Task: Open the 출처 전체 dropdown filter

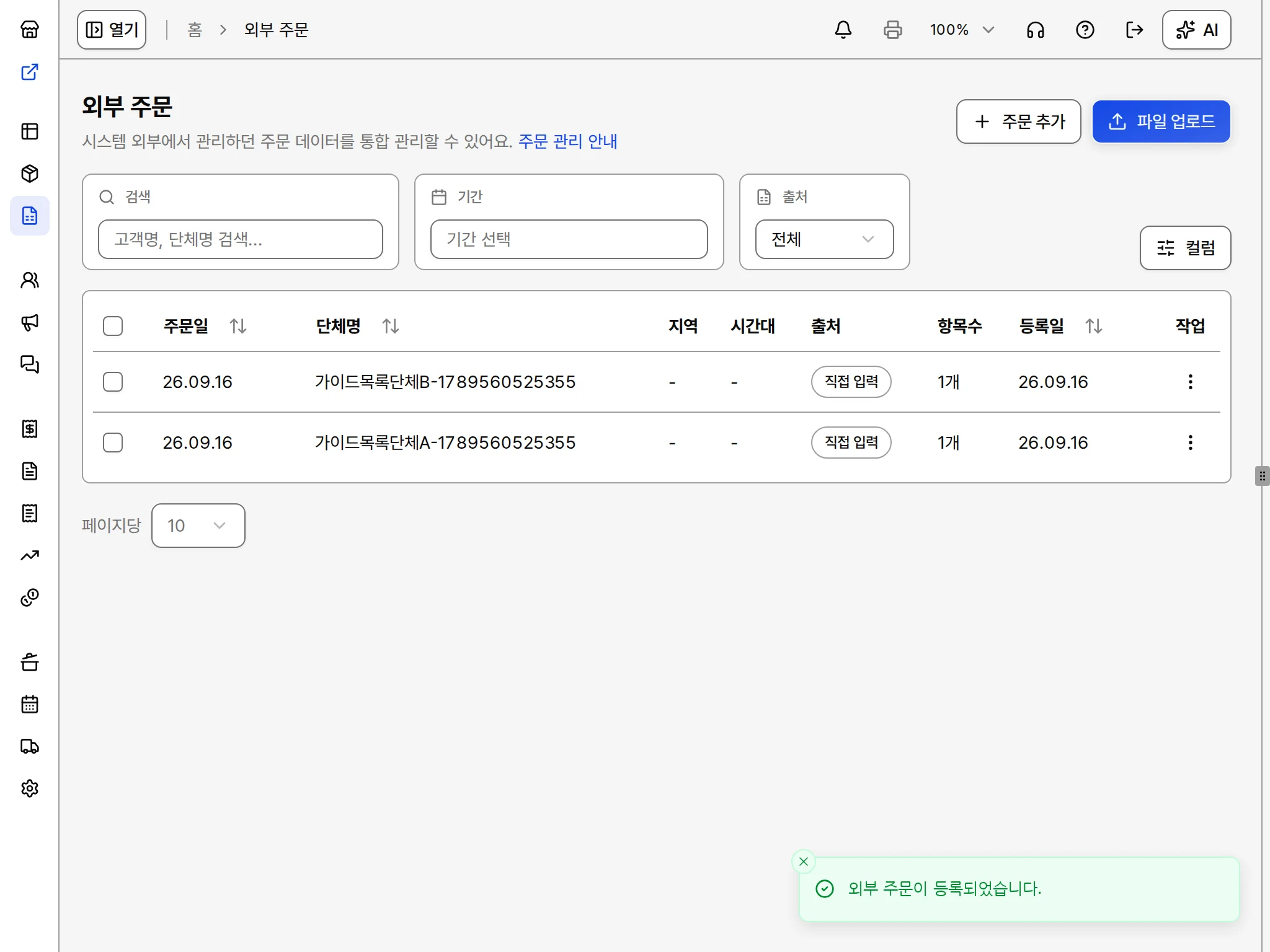Action: (x=825, y=239)
